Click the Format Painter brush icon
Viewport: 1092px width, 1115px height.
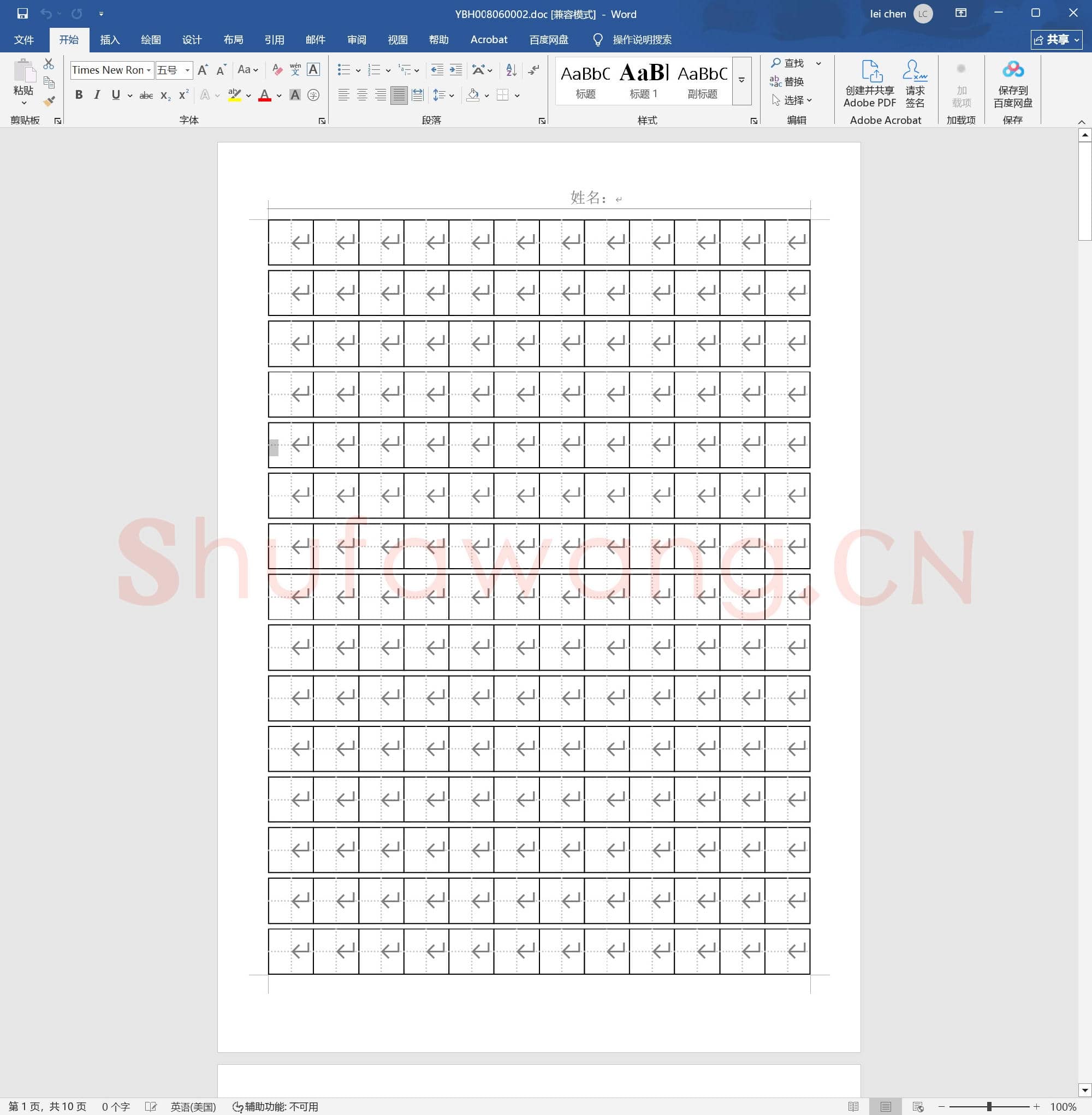tap(49, 102)
